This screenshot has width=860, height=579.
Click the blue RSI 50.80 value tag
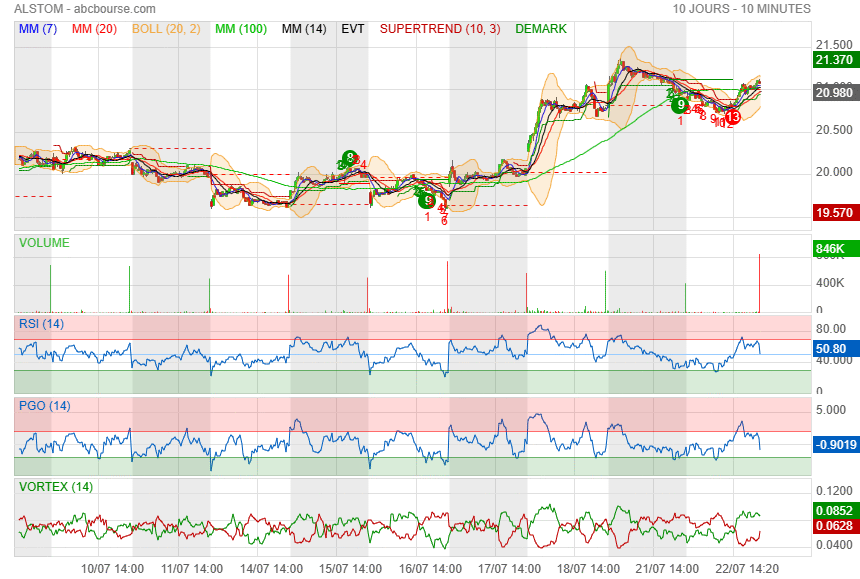(833, 349)
